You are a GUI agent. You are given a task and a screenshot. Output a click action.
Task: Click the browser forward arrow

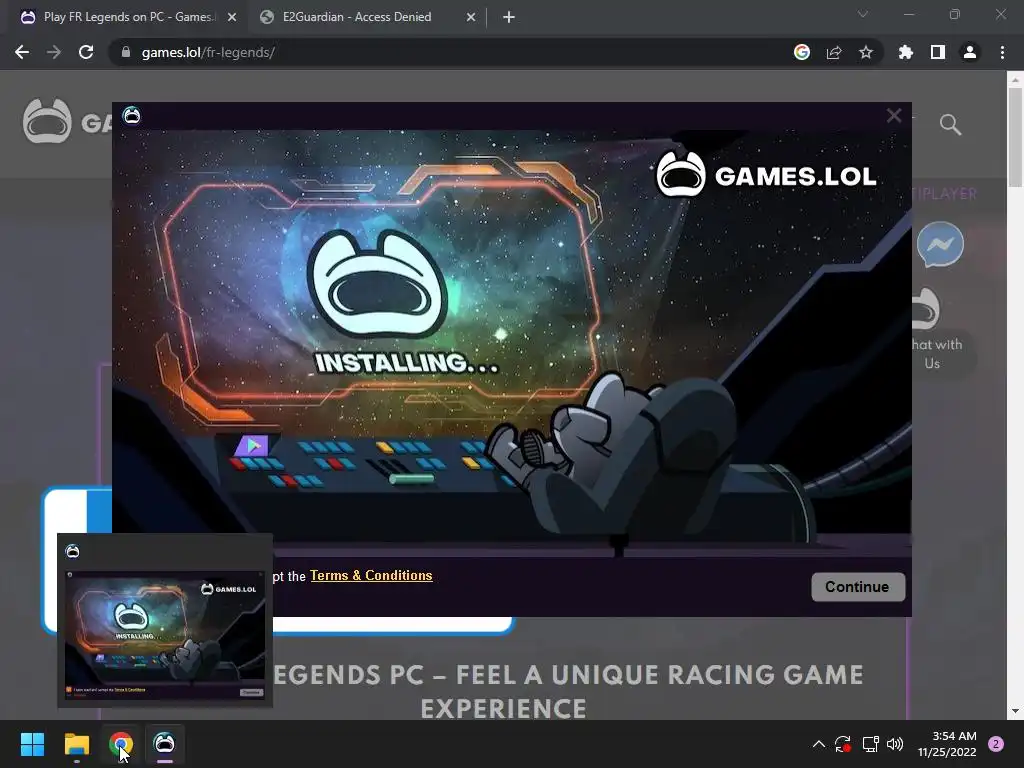pyautogui.click(x=54, y=52)
